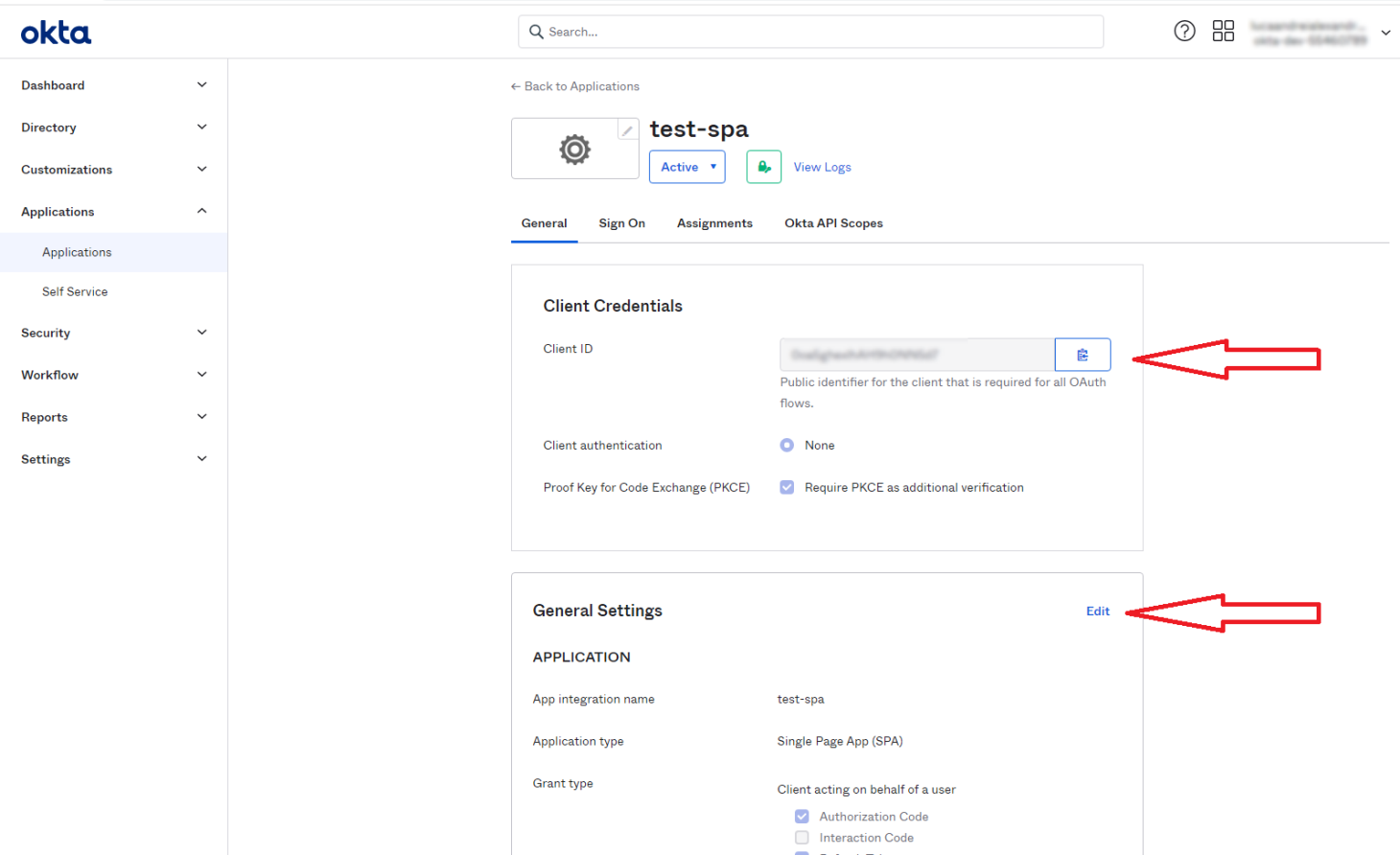The width and height of the screenshot is (1400, 855).
Task: Click the Search input field
Action: click(810, 32)
